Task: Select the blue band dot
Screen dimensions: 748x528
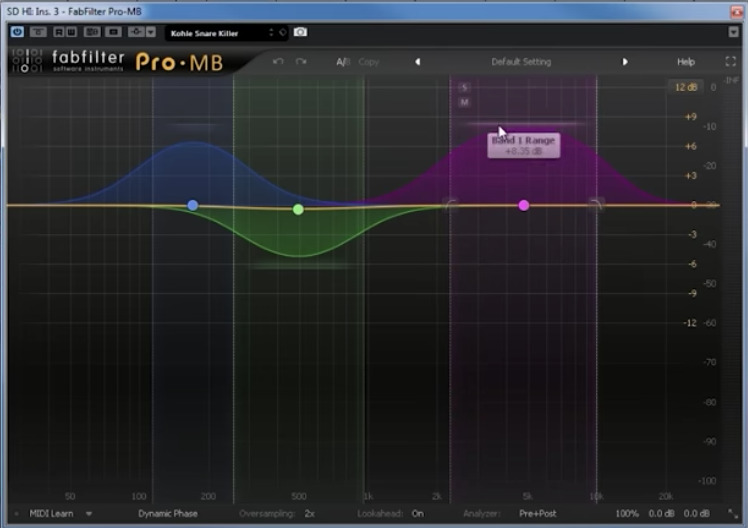Action: coord(193,205)
